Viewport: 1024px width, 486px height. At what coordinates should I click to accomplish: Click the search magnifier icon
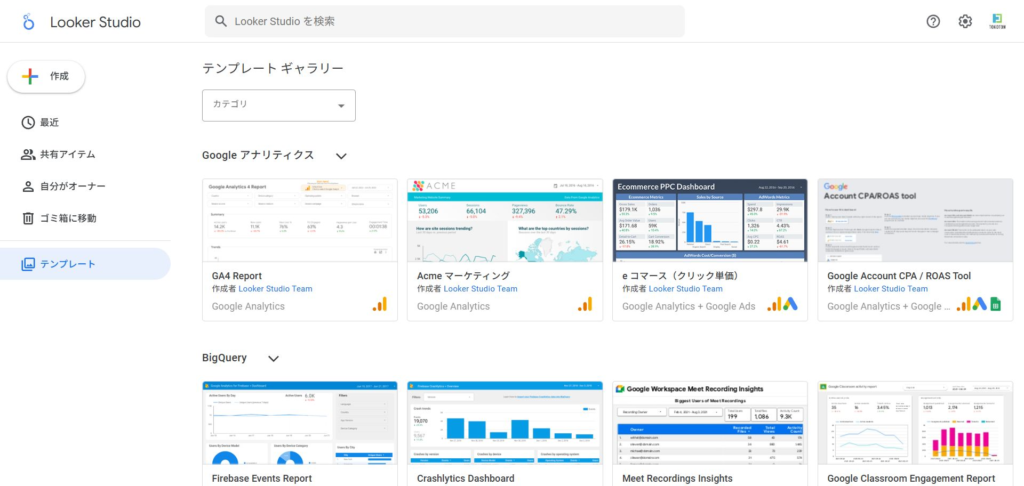(x=220, y=21)
